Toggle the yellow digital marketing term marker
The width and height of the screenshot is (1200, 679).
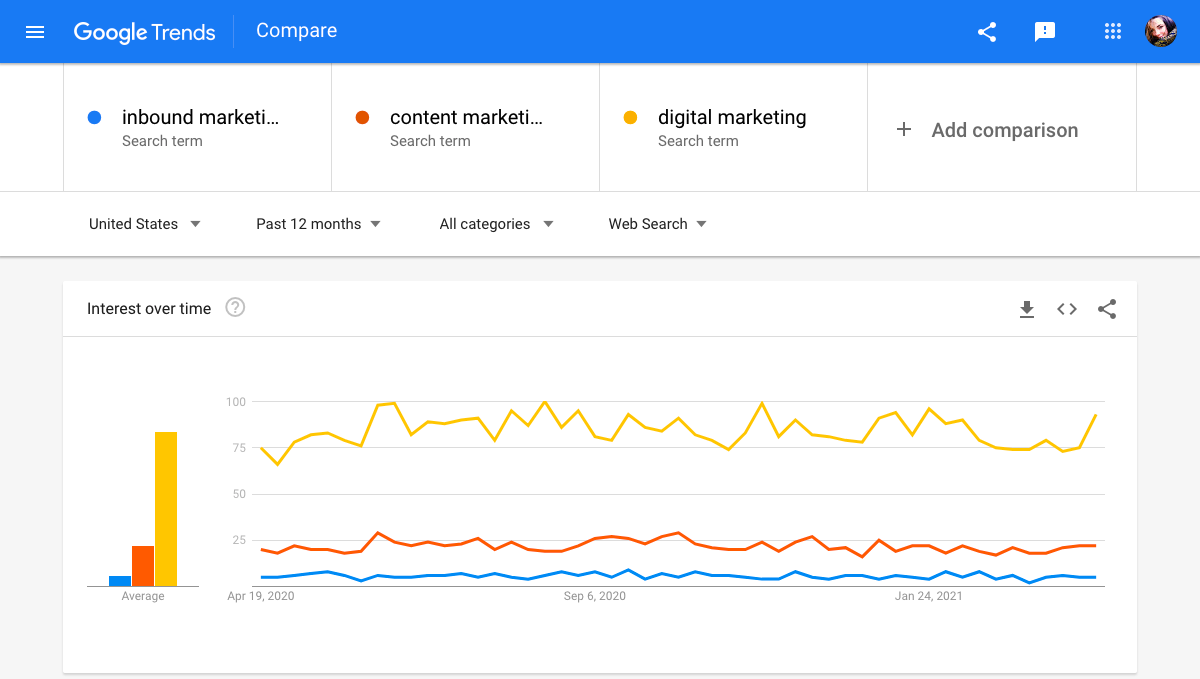[630, 117]
